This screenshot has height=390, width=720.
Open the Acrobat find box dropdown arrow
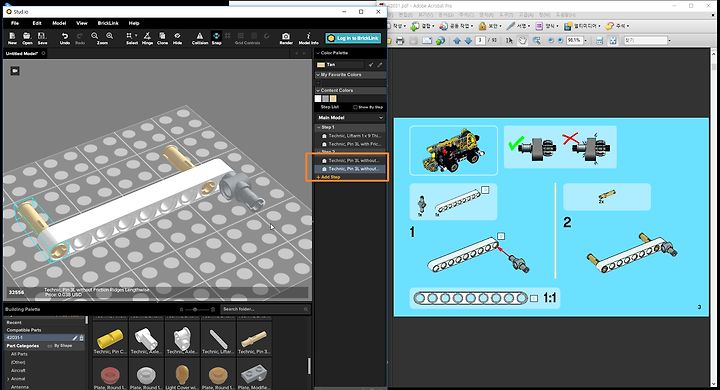[669, 40]
